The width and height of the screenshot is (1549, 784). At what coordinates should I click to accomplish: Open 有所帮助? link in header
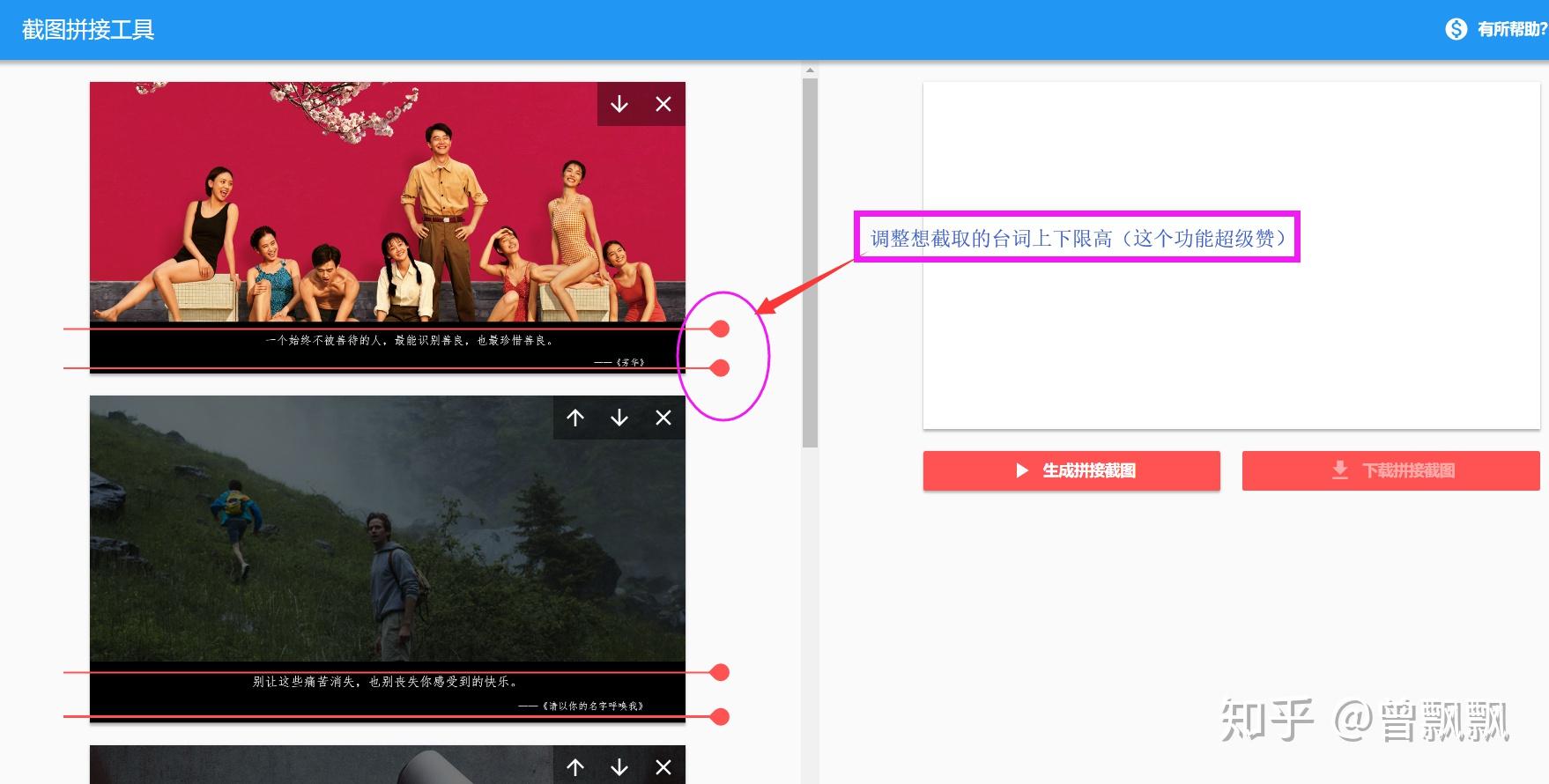(1512, 29)
